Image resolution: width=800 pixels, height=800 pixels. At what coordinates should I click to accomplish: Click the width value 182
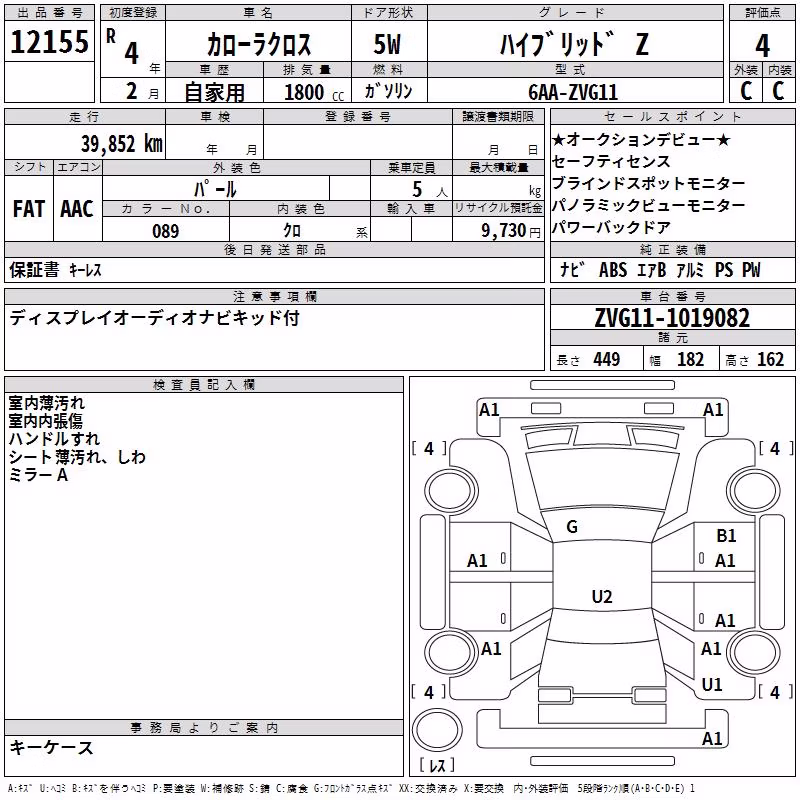(690, 360)
